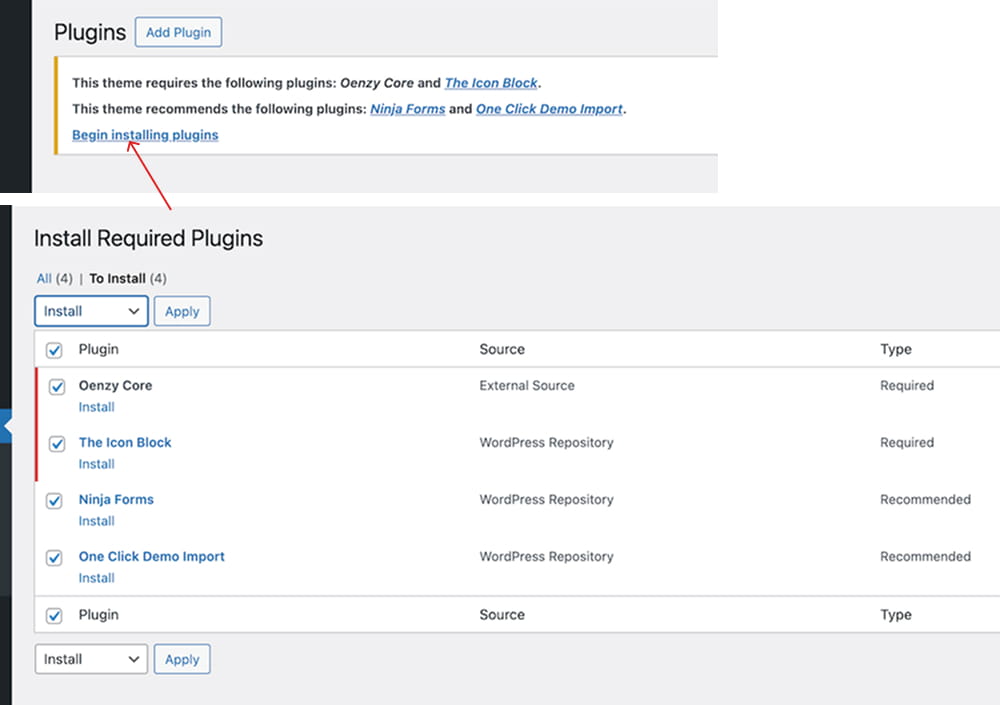
Task: Open the bottom Install bulk action dropdown
Action: point(90,659)
